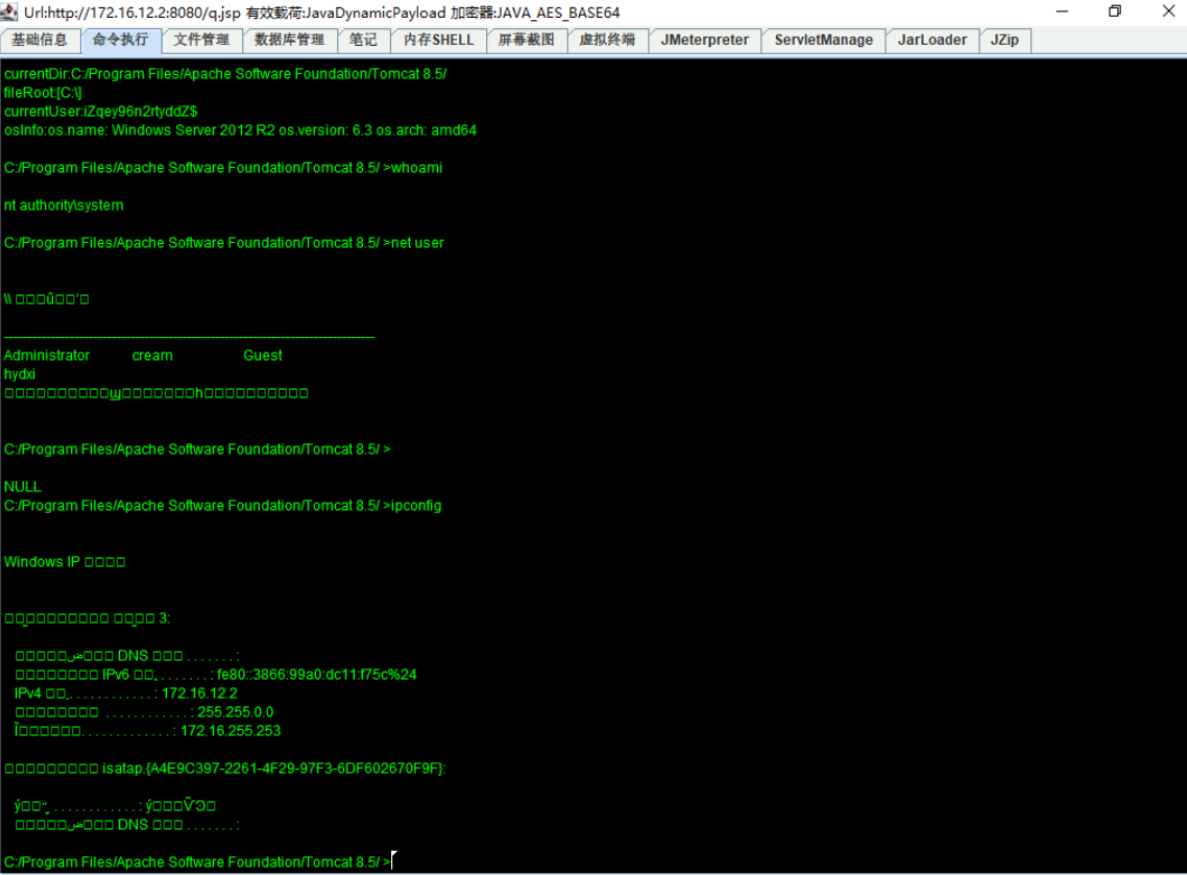
Task: Click the currentUser:iZqey96n2rtyddZ$ line
Action: pos(101,111)
